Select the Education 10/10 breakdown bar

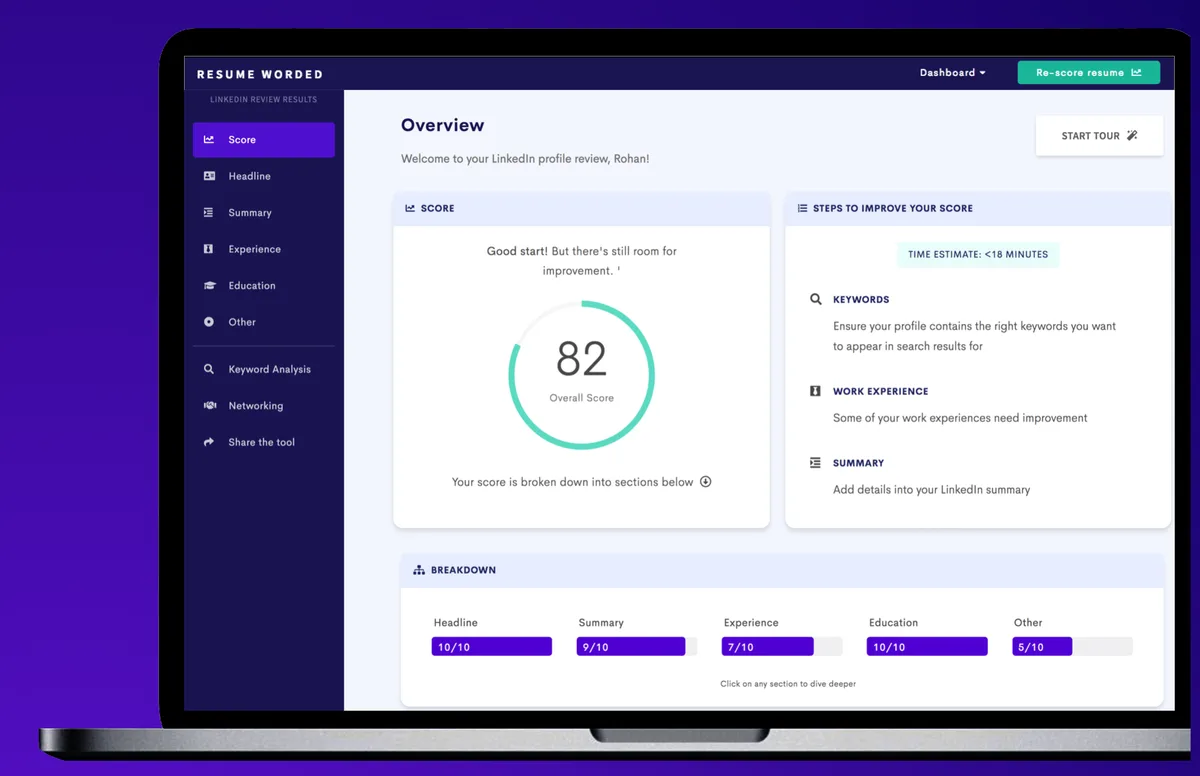coord(927,647)
